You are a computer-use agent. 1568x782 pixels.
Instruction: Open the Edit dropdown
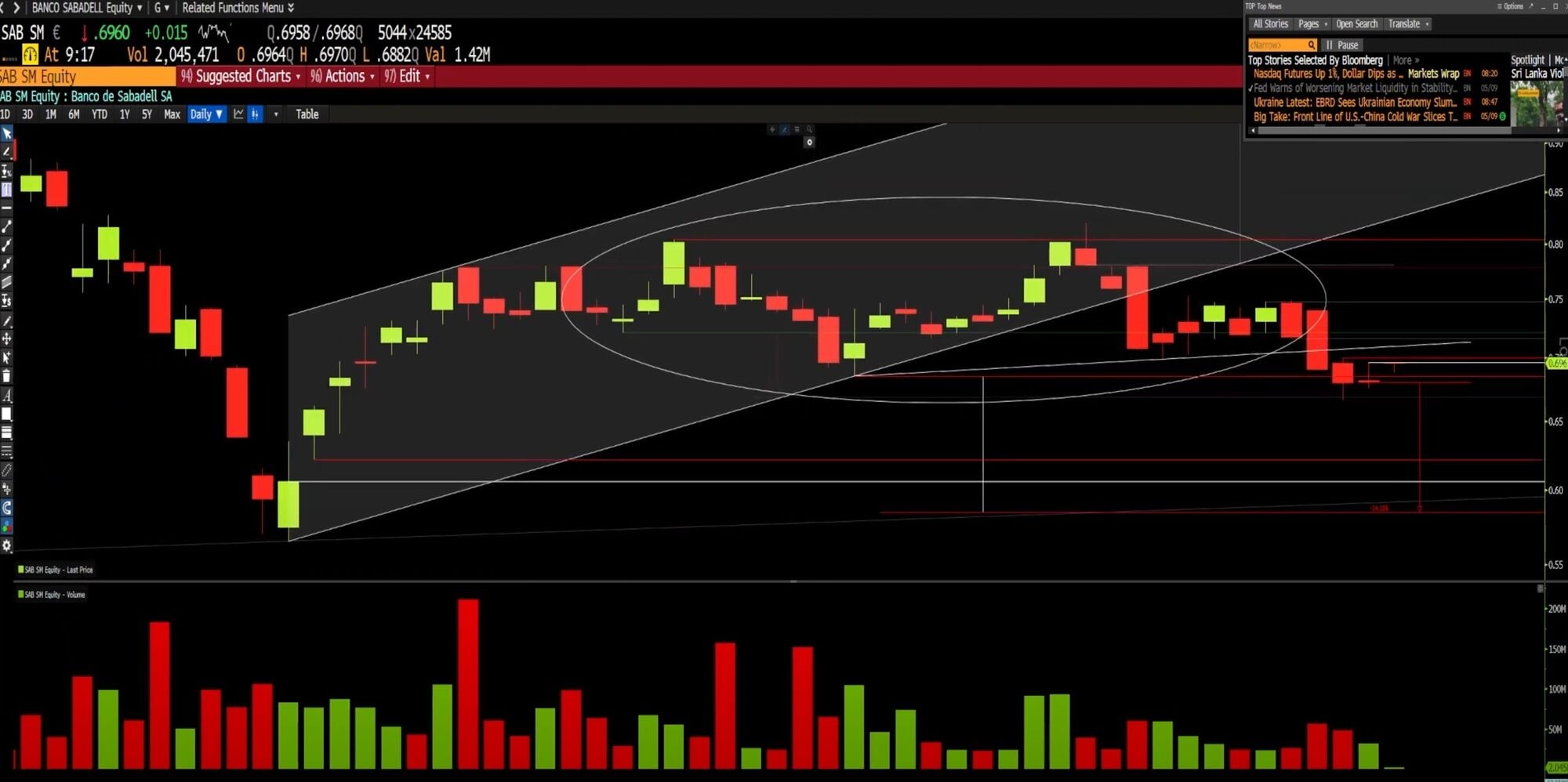[407, 76]
